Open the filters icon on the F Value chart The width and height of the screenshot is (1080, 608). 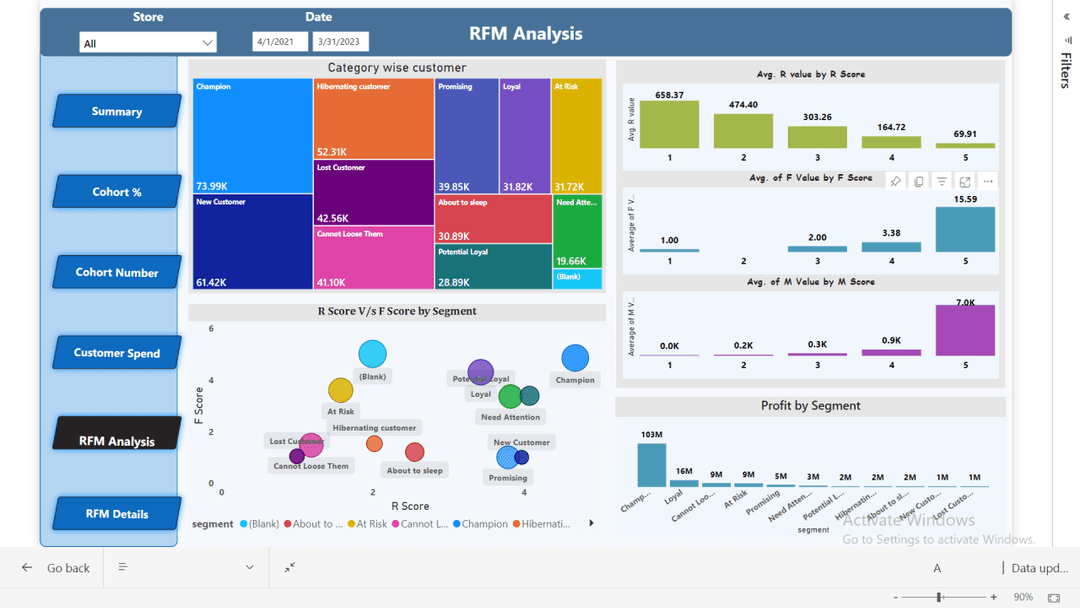(941, 181)
